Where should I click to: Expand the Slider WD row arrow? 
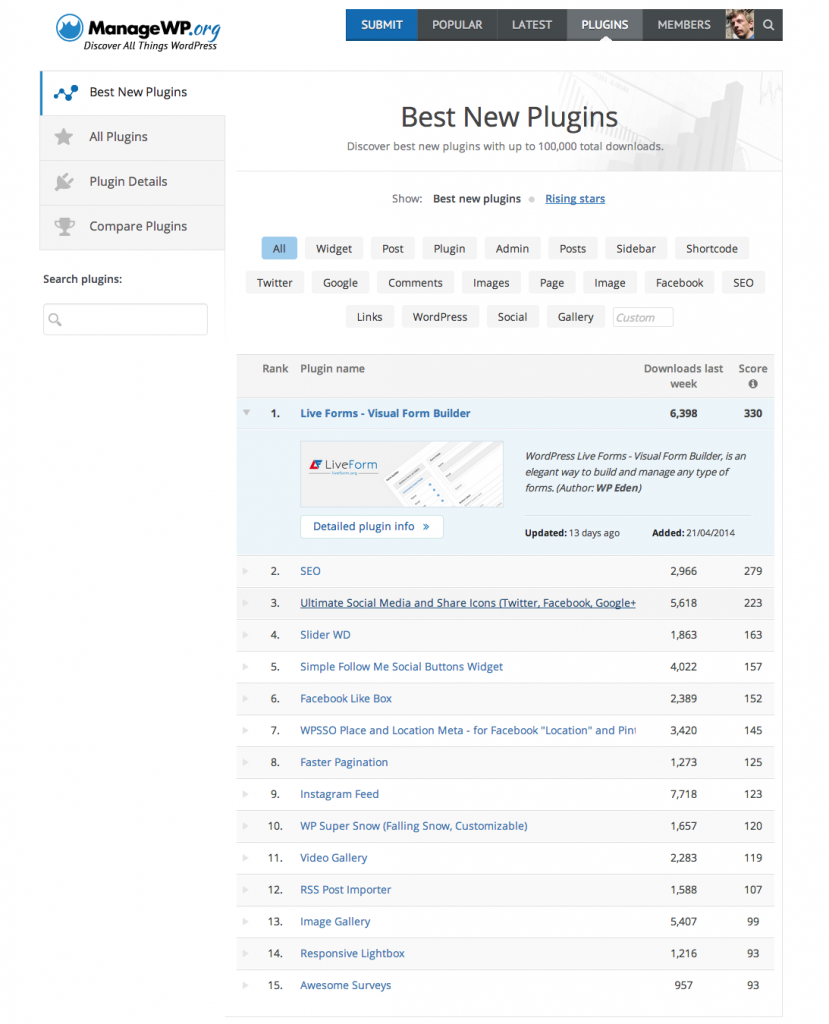246,635
